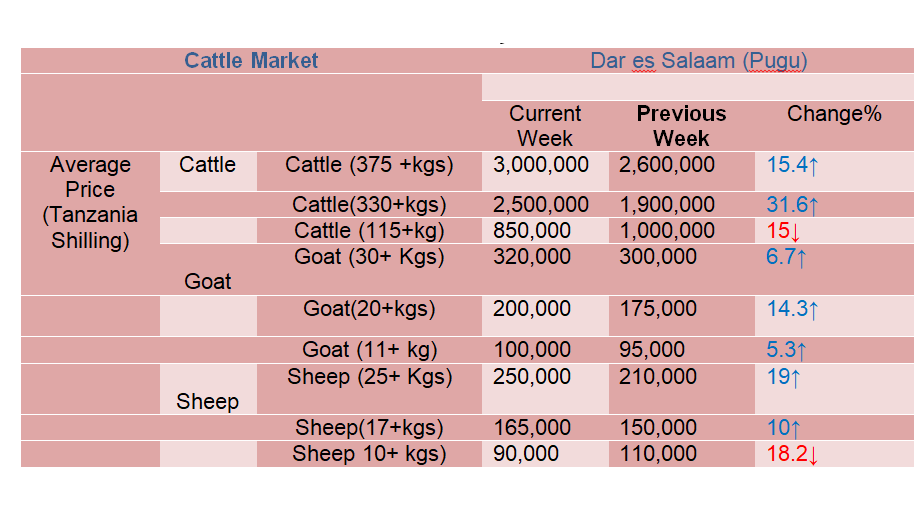Click the Cattle Market header cell
Viewport: 923px width, 519px height.
pyautogui.click(x=251, y=61)
